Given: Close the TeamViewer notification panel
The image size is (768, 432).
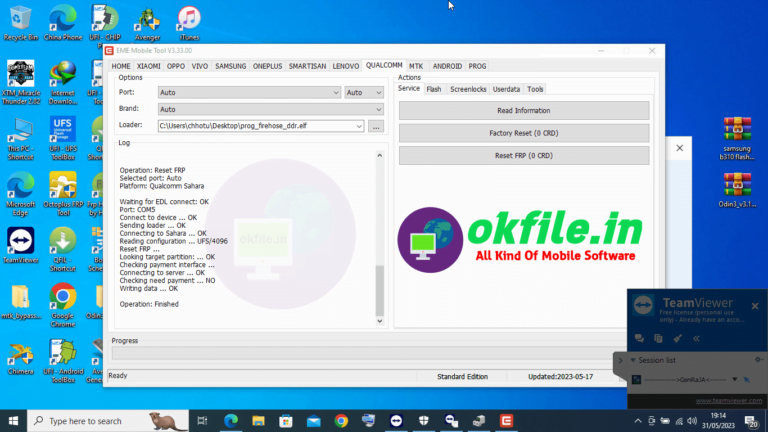Looking at the screenshot, I should [755, 306].
